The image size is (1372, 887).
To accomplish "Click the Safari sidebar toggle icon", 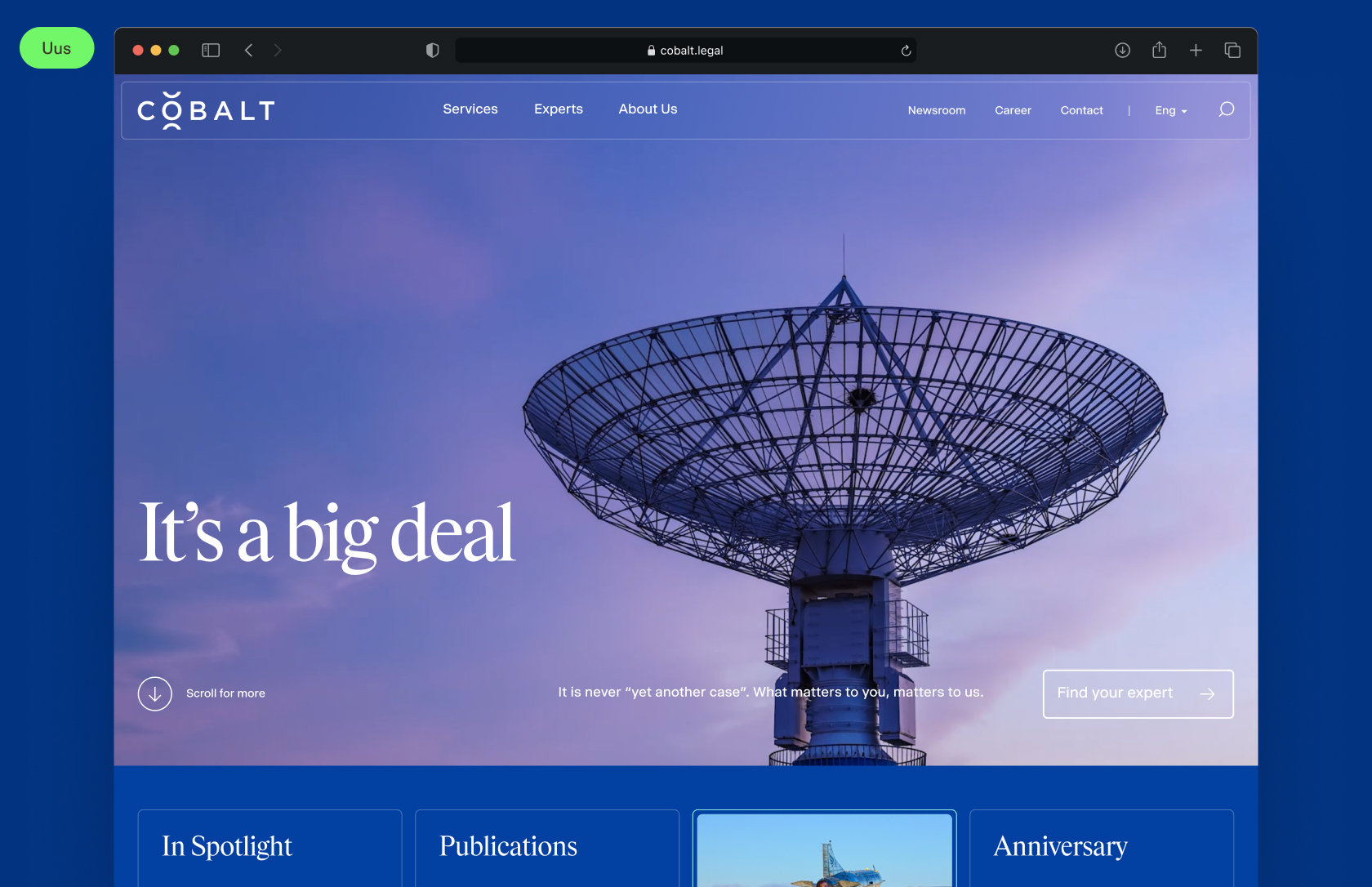I will point(211,51).
